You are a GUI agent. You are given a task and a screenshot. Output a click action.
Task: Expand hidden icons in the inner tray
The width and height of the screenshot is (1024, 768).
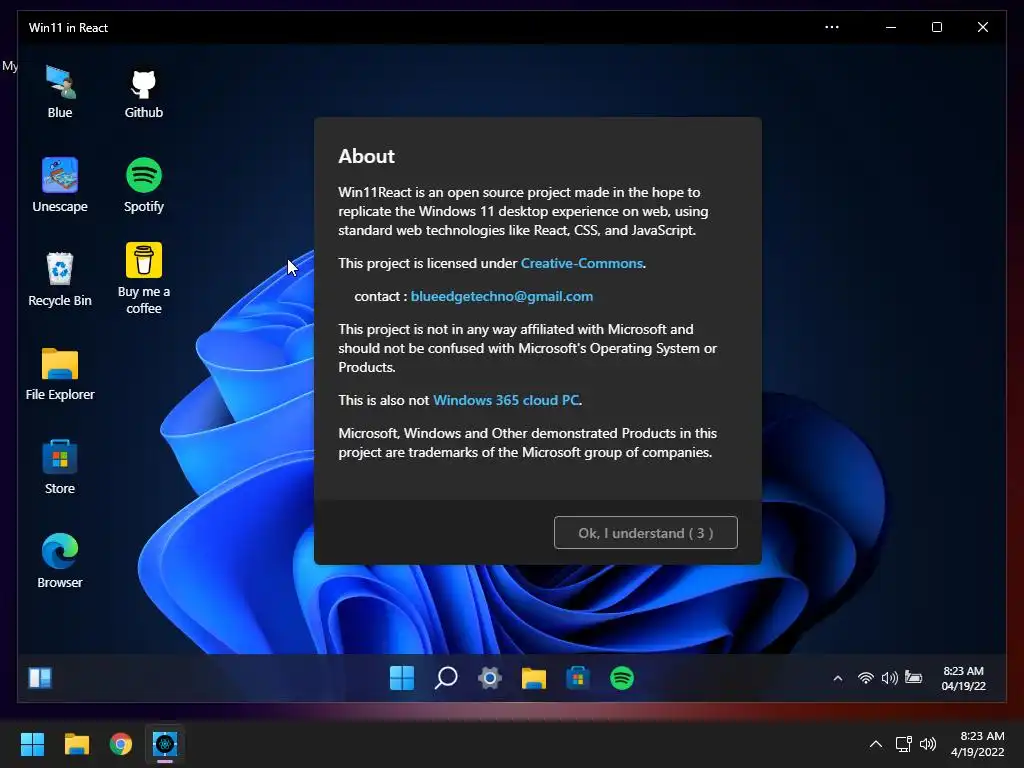838,679
